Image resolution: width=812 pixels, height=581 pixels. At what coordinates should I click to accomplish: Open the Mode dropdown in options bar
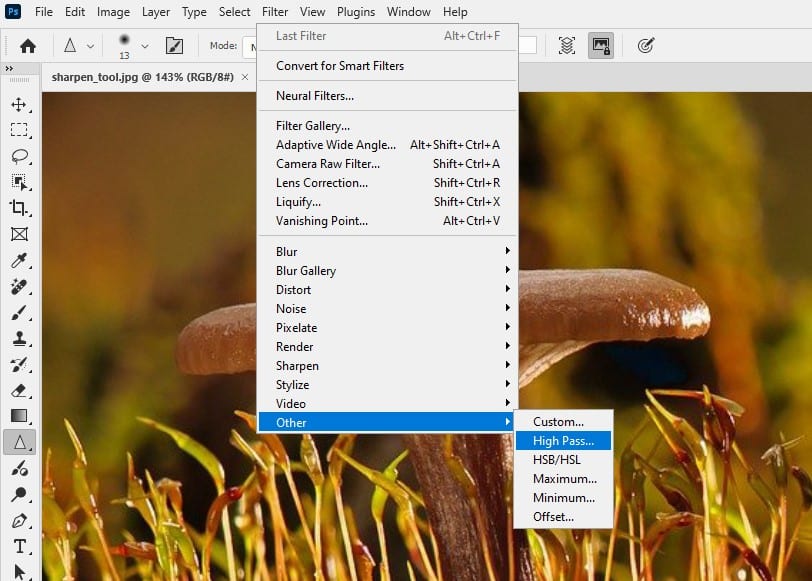(x=248, y=45)
